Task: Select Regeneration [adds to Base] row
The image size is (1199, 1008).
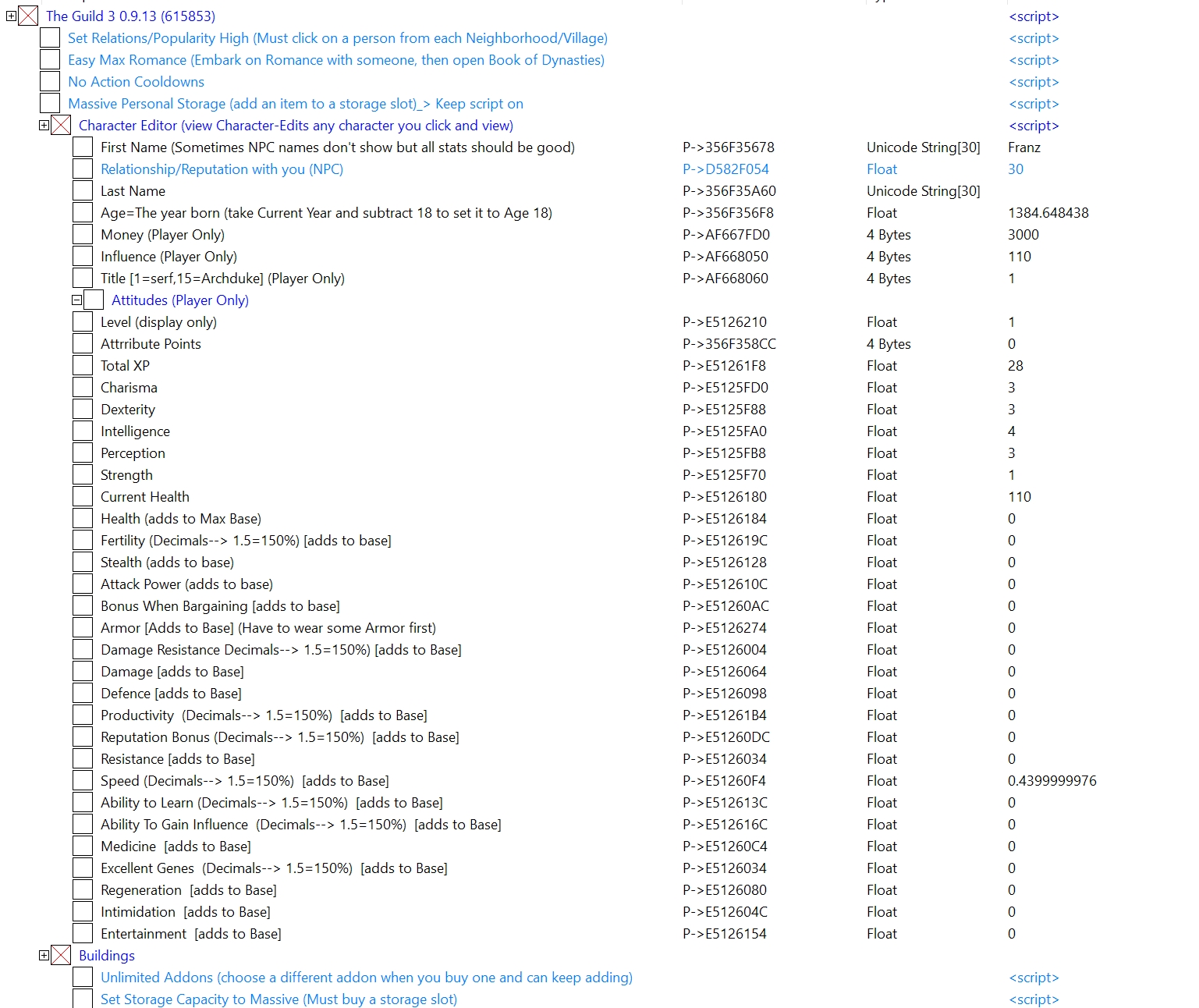Action: [x=189, y=889]
